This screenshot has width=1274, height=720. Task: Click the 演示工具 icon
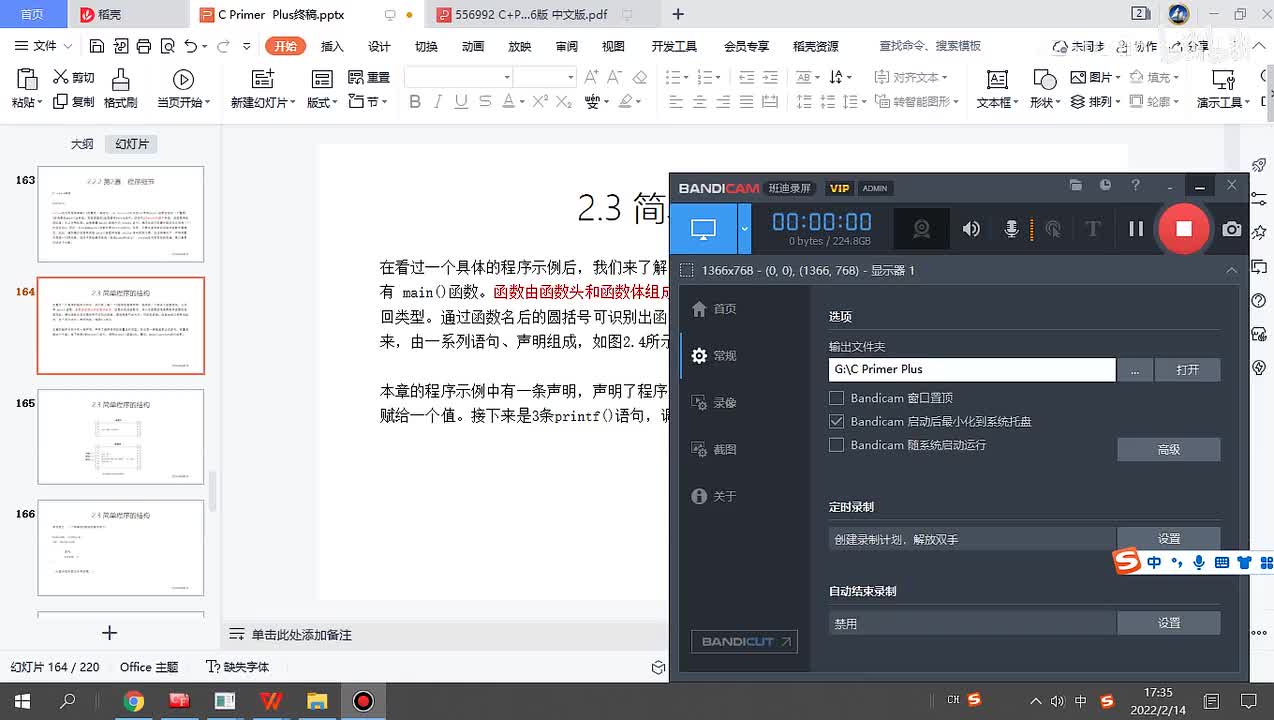tap(1223, 80)
